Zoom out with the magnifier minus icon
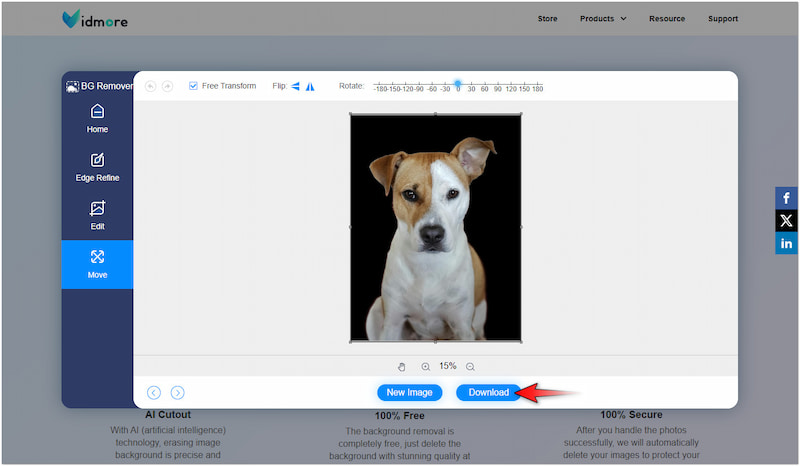Viewport: 800px width, 466px height. 470,367
